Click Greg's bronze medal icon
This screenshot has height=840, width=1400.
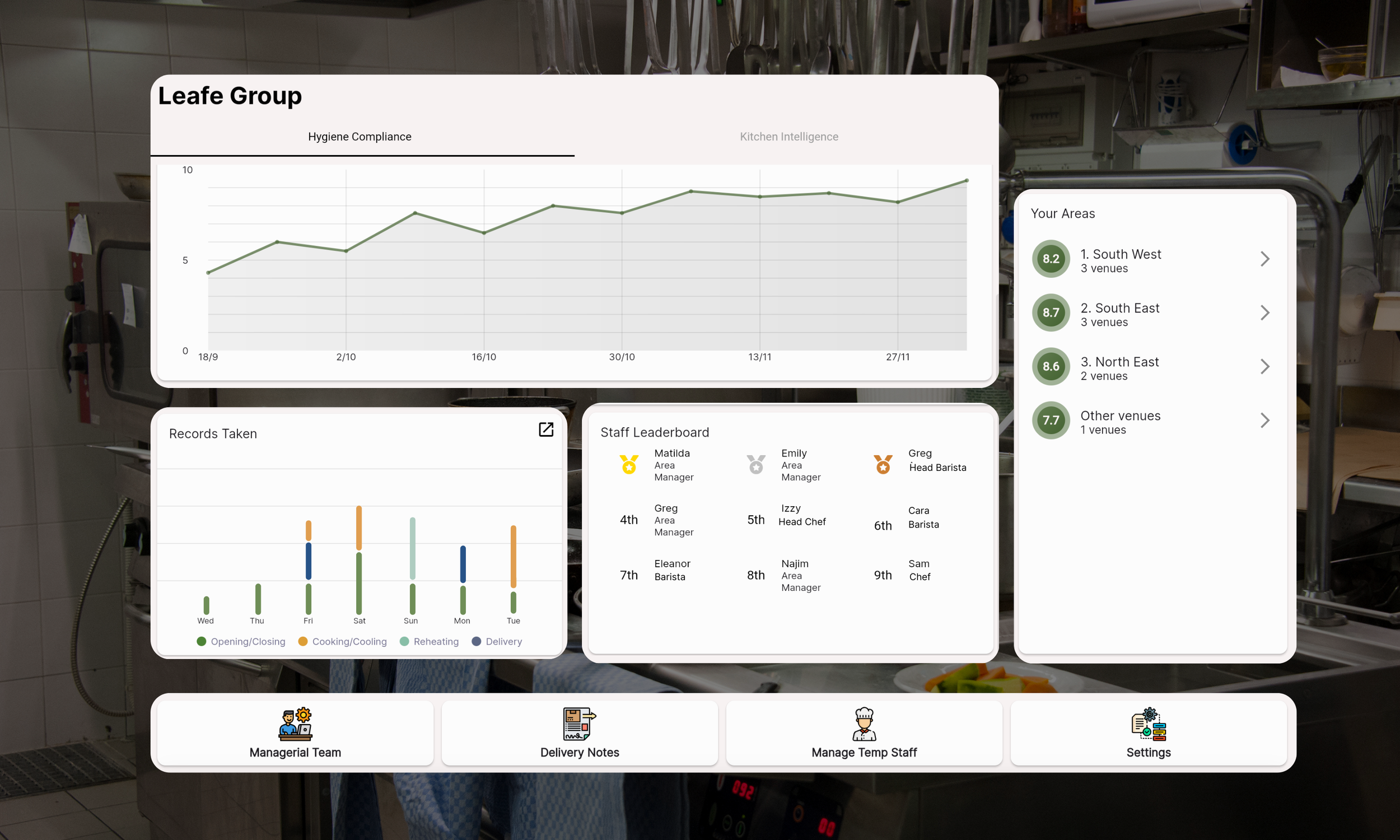click(883, 465)
